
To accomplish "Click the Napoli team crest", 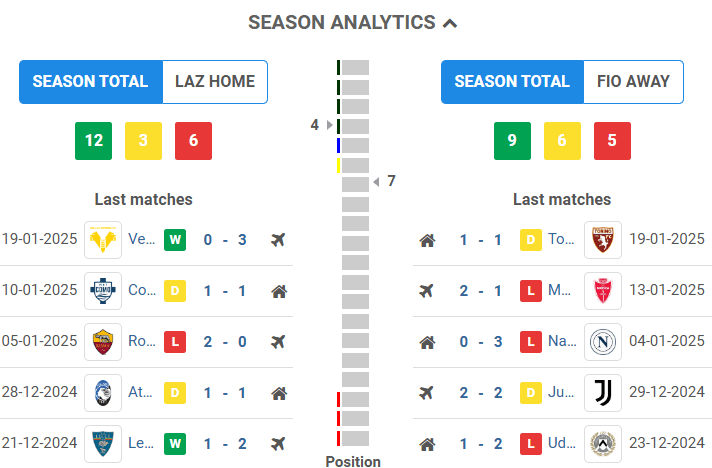I will 603,342.
